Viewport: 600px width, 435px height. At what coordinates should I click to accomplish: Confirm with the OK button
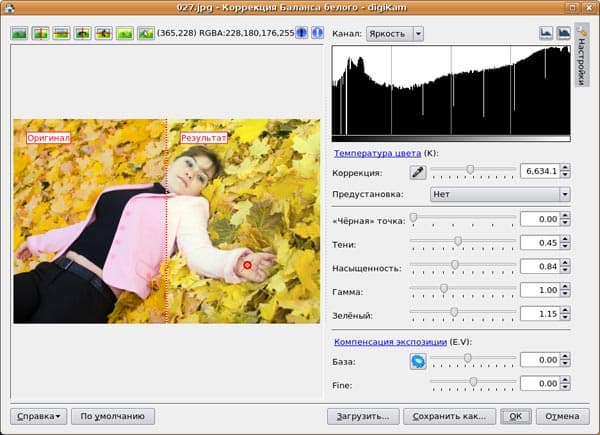coord(515,416)
